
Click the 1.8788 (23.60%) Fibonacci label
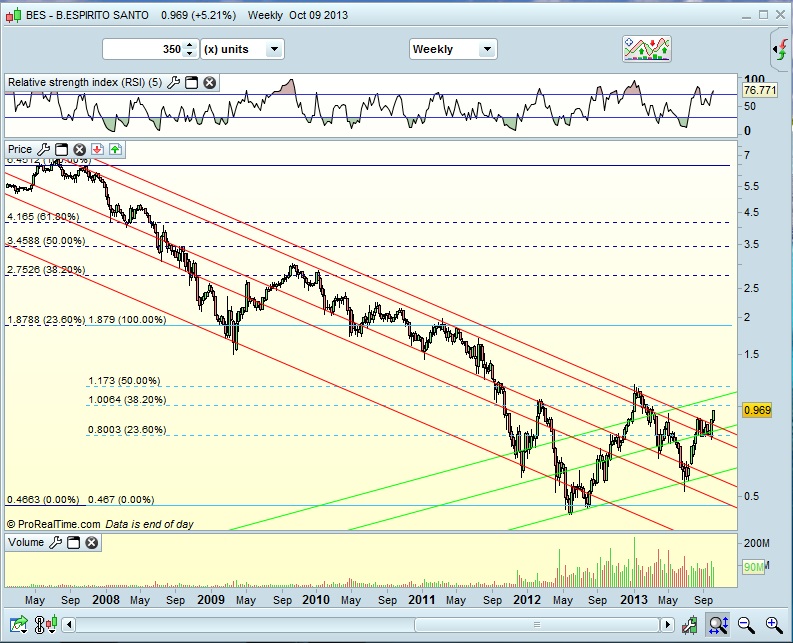(x=46, y=320)
